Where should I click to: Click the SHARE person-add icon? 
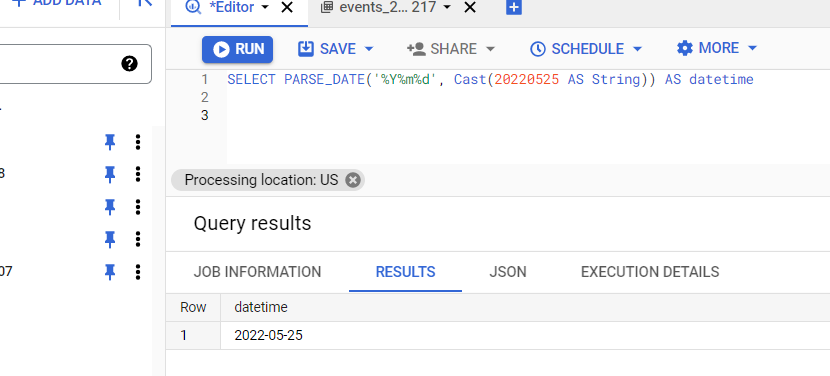[x=416, y=49]
